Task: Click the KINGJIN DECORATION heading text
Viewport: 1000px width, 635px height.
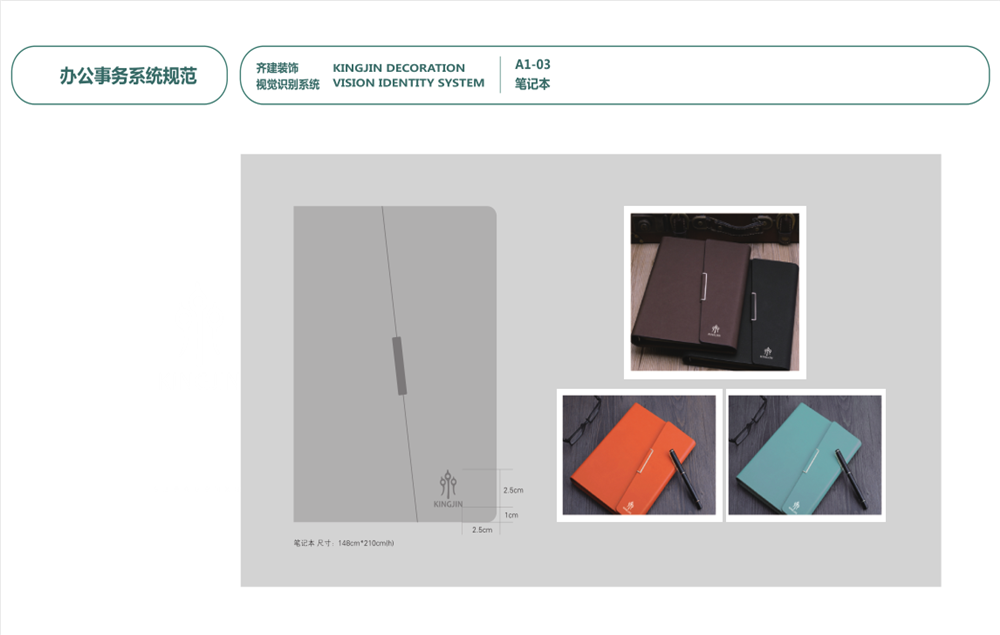Action: click(x=399, y=68)
